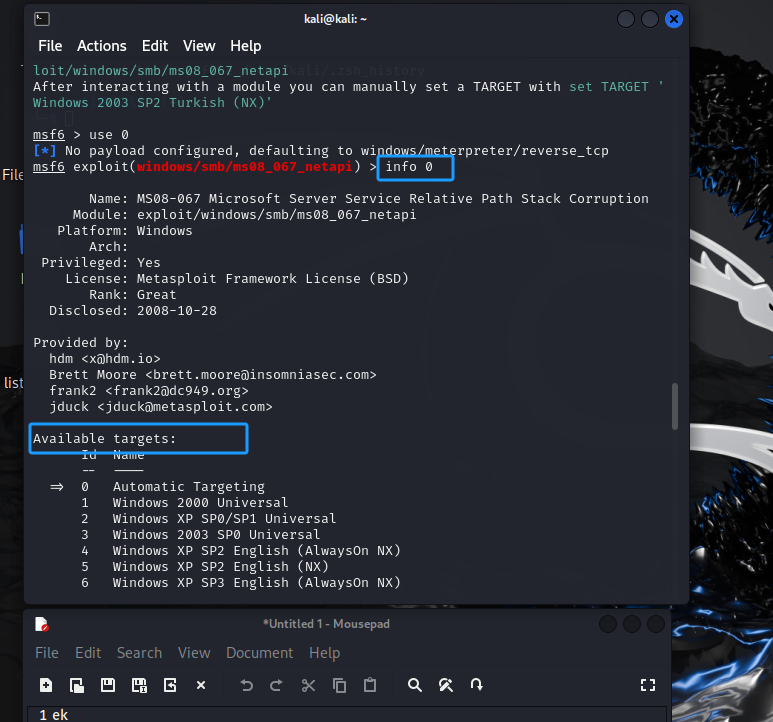
Task: Click the terminal icon in the kali window title bar
Action: (42, 19)
